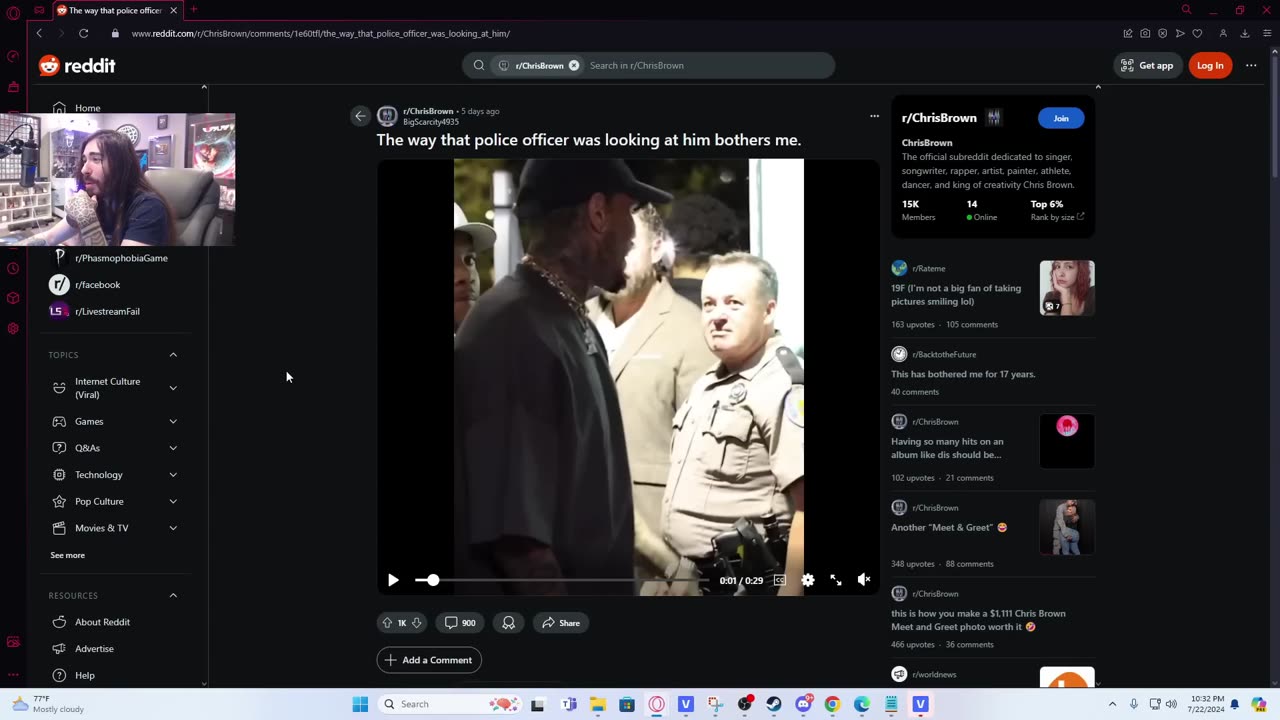This screenshot has width=1280, height=720.
Task: Click the left sidebar vertical scrollbar
Action: [204, 385]
